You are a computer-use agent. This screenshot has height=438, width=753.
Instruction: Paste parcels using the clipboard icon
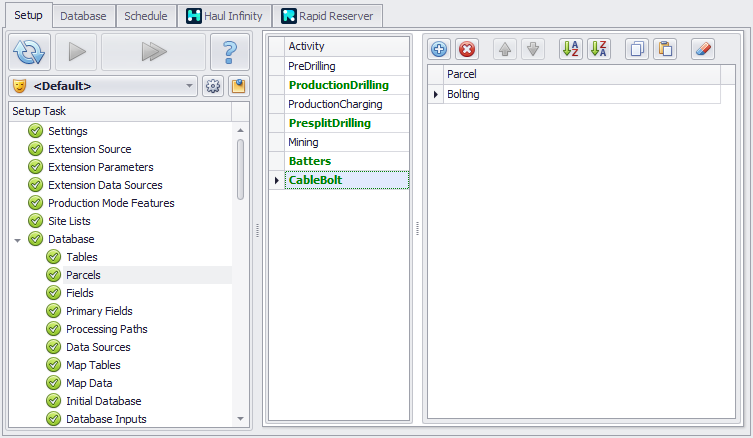pyautogui.click(x=663, y=49)
